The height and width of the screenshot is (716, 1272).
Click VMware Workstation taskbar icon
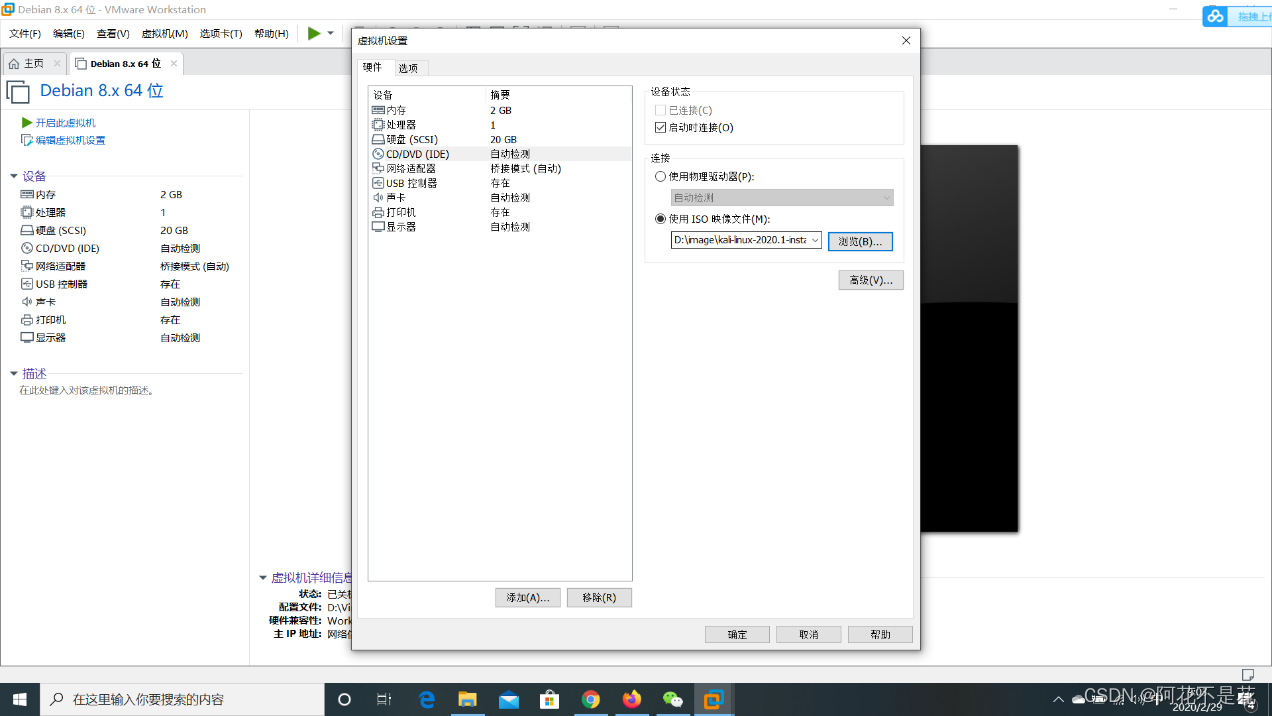pos(713,699)
